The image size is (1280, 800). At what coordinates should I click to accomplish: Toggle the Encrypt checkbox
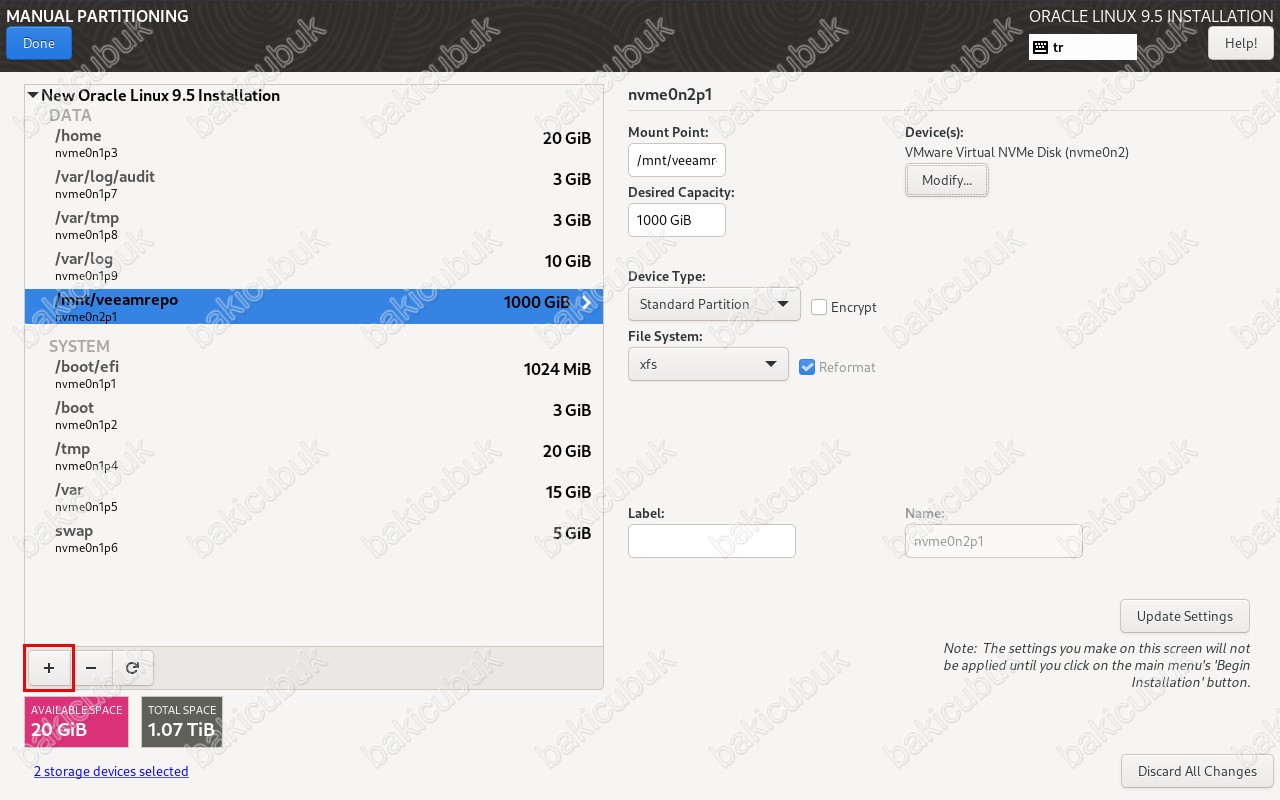point(819,307)
